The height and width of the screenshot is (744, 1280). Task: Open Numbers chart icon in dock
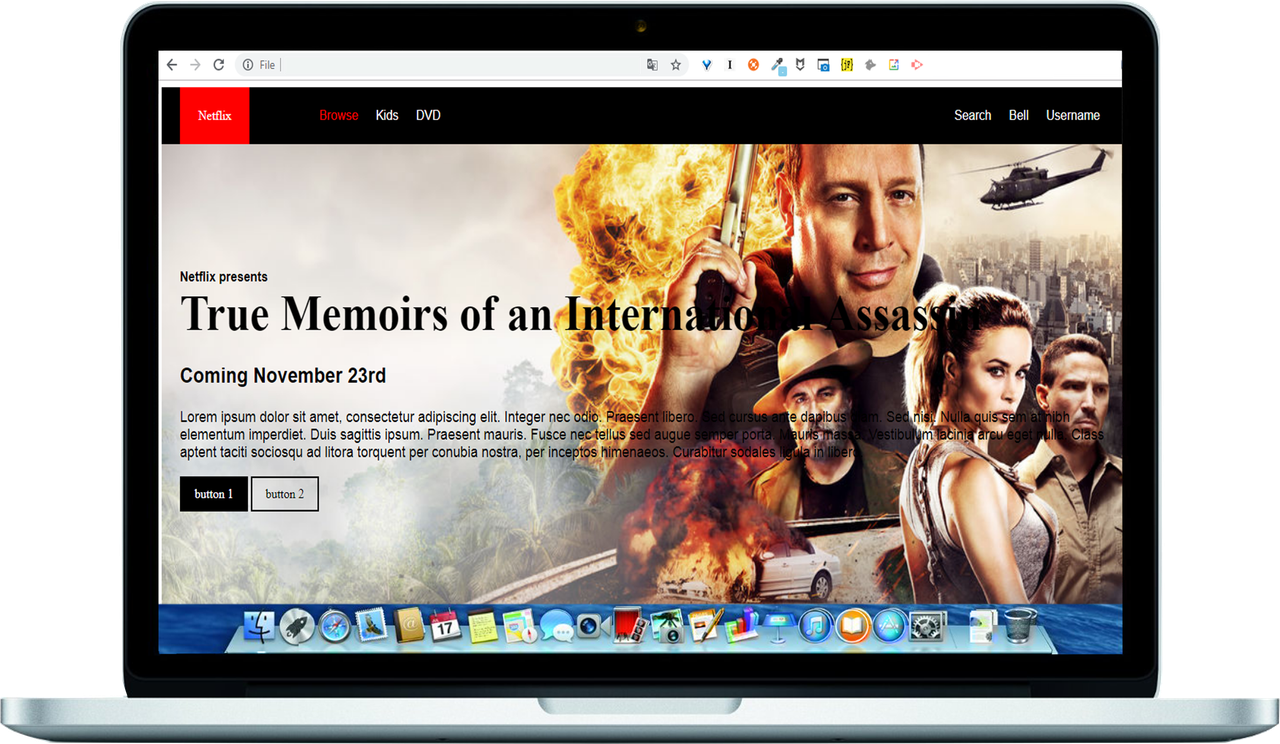click(742, 626)
